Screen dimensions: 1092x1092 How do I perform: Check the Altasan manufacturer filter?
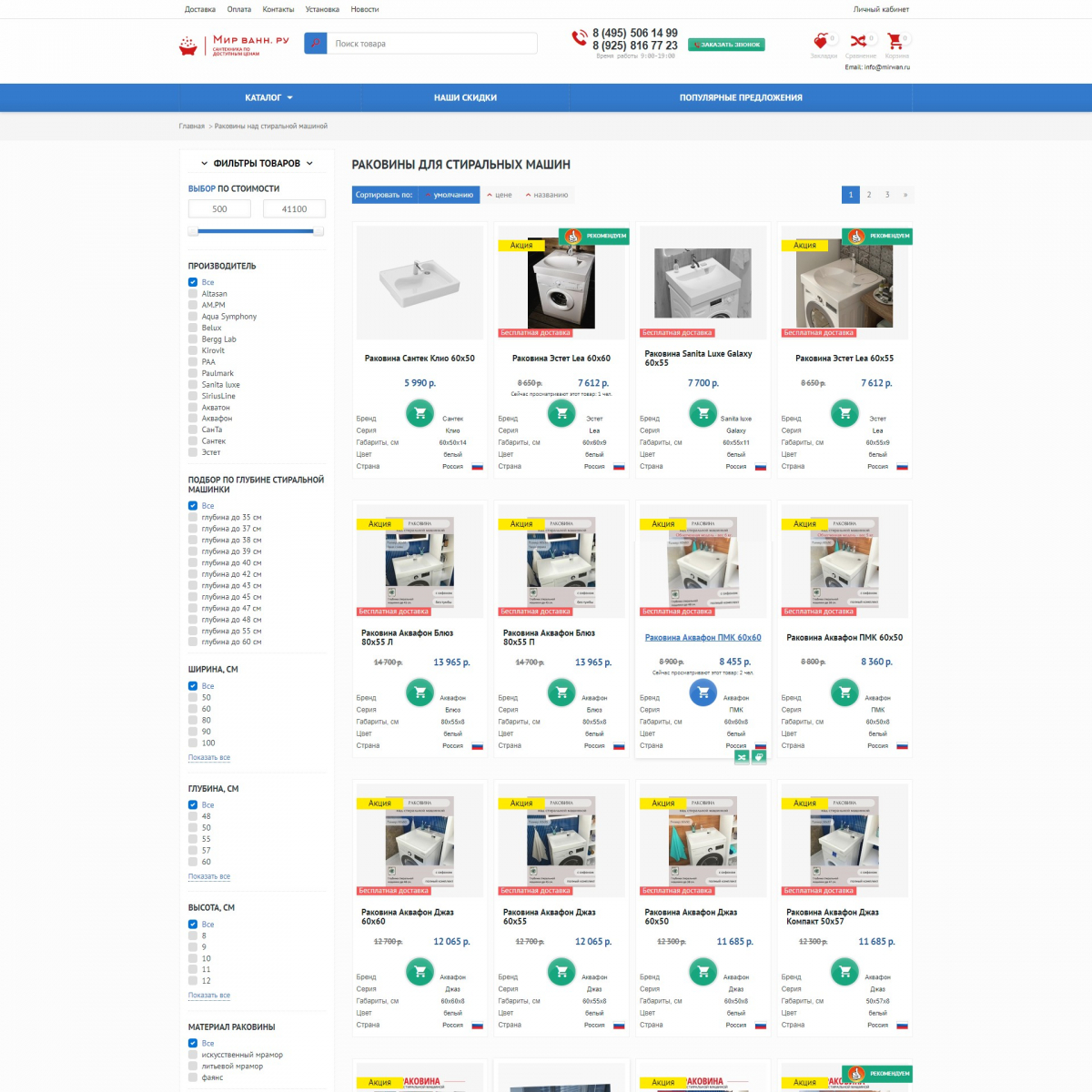tap(193, 294)
